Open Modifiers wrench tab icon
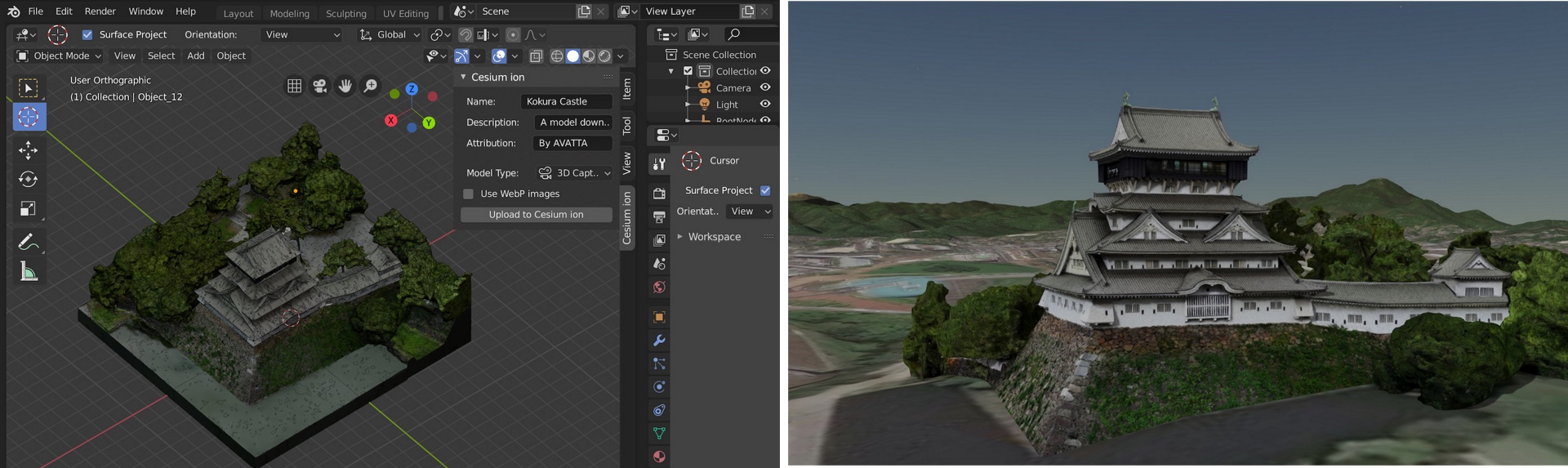The height and width of the screenshot is (468, 1568). (659, 340)
